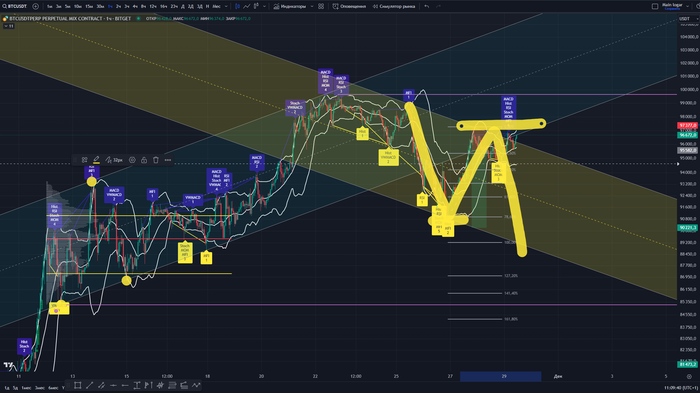
Task: Select the trend line tool
Action: [90, 385]
